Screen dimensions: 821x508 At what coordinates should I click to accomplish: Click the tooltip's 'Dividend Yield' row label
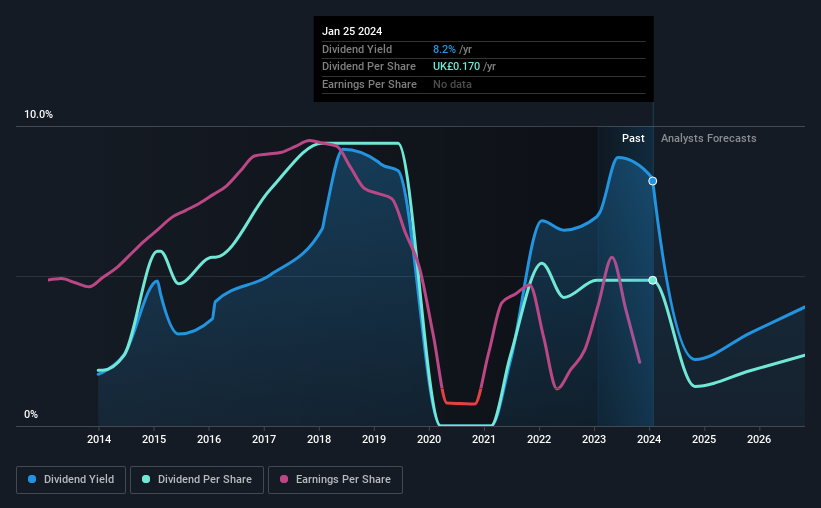357,49
